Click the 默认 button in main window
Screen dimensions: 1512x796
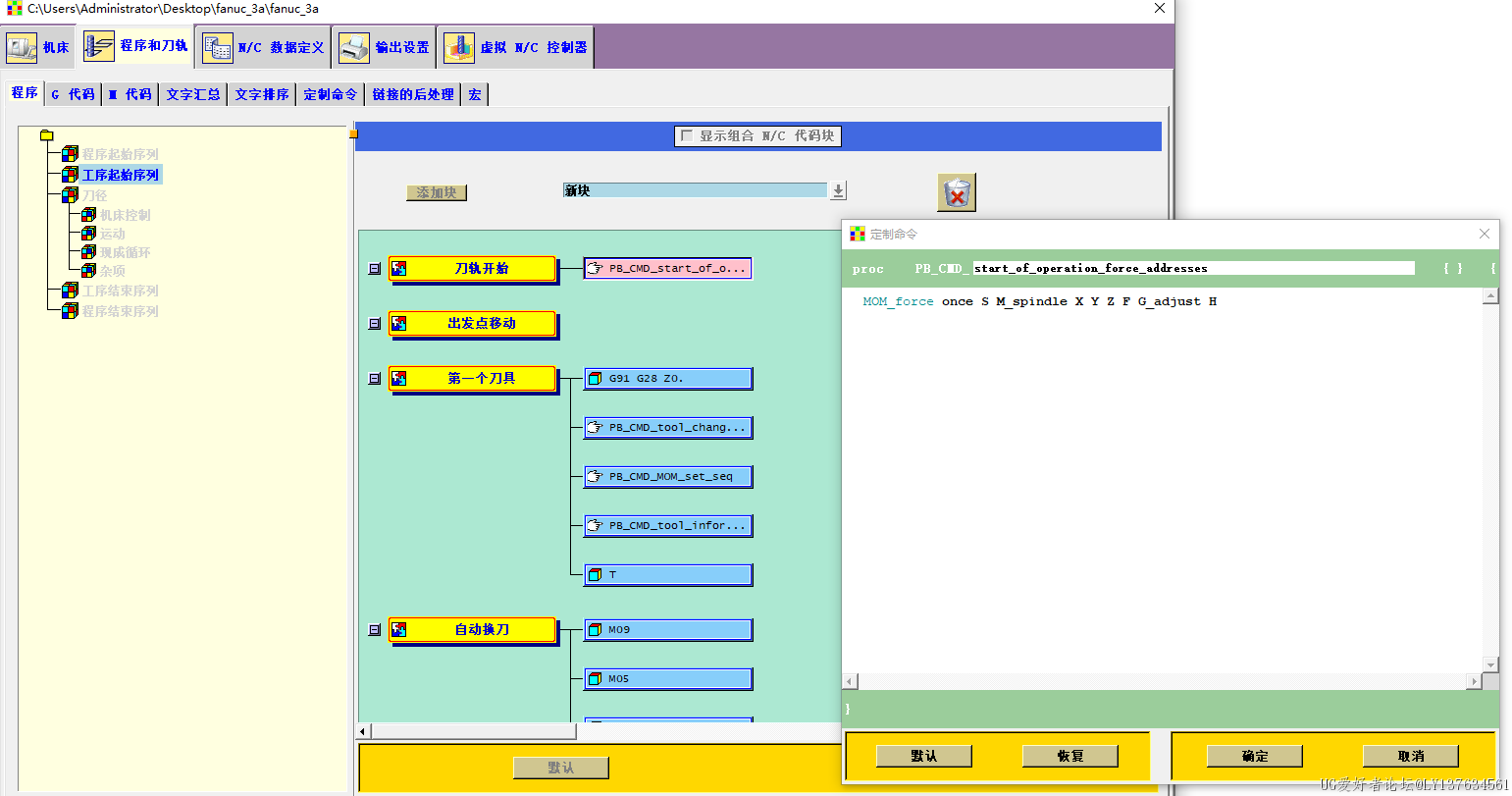[x=561, y=768]
